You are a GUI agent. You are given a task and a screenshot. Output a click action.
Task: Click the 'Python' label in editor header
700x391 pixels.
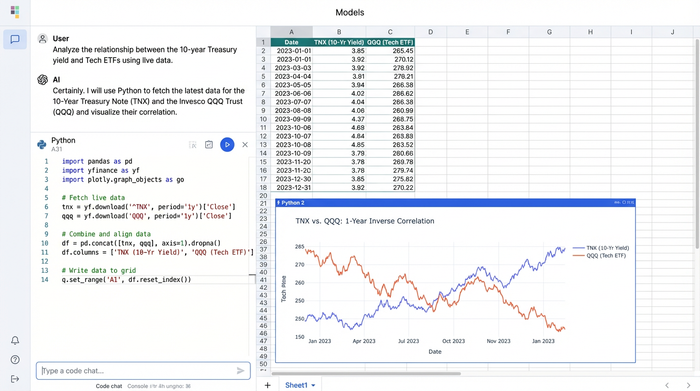[63, 140]
